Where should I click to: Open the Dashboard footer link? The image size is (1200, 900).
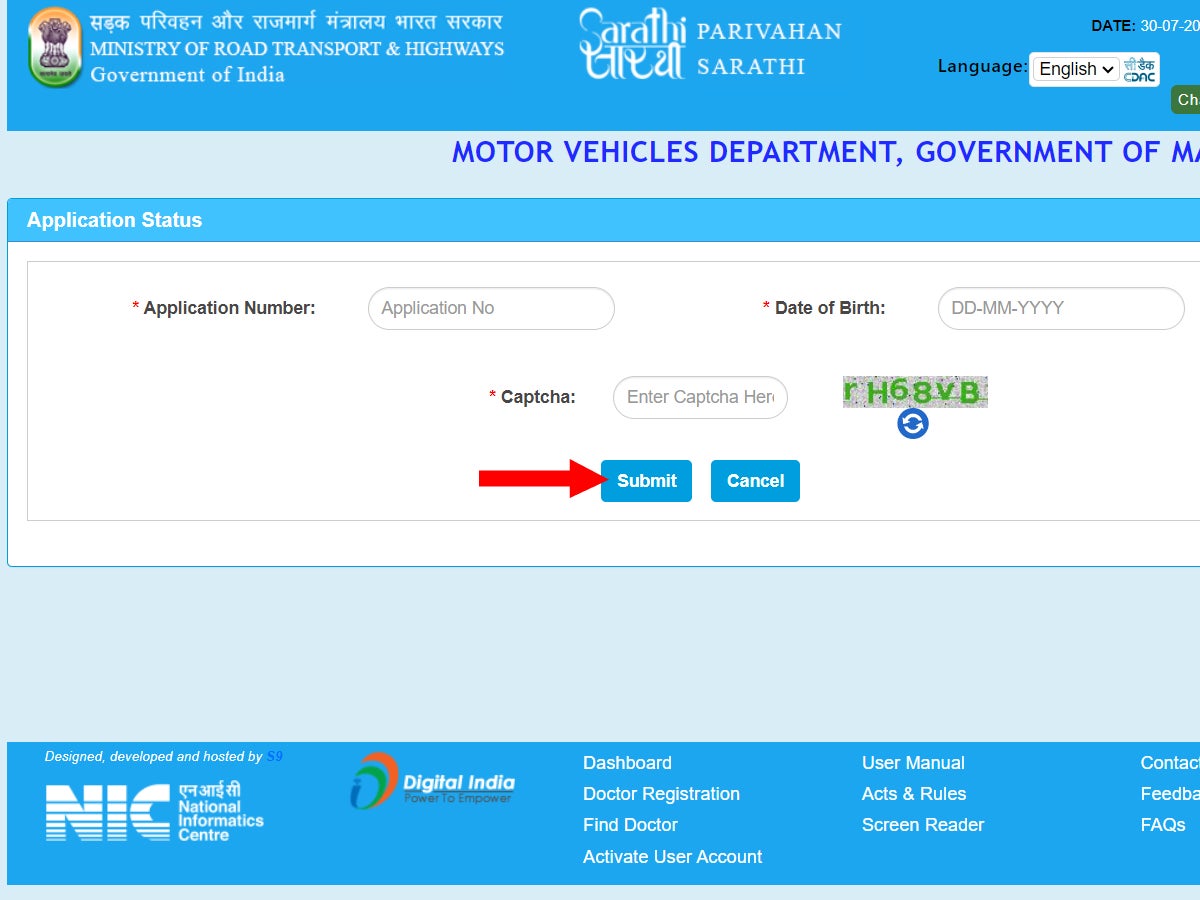coord(627,763)
